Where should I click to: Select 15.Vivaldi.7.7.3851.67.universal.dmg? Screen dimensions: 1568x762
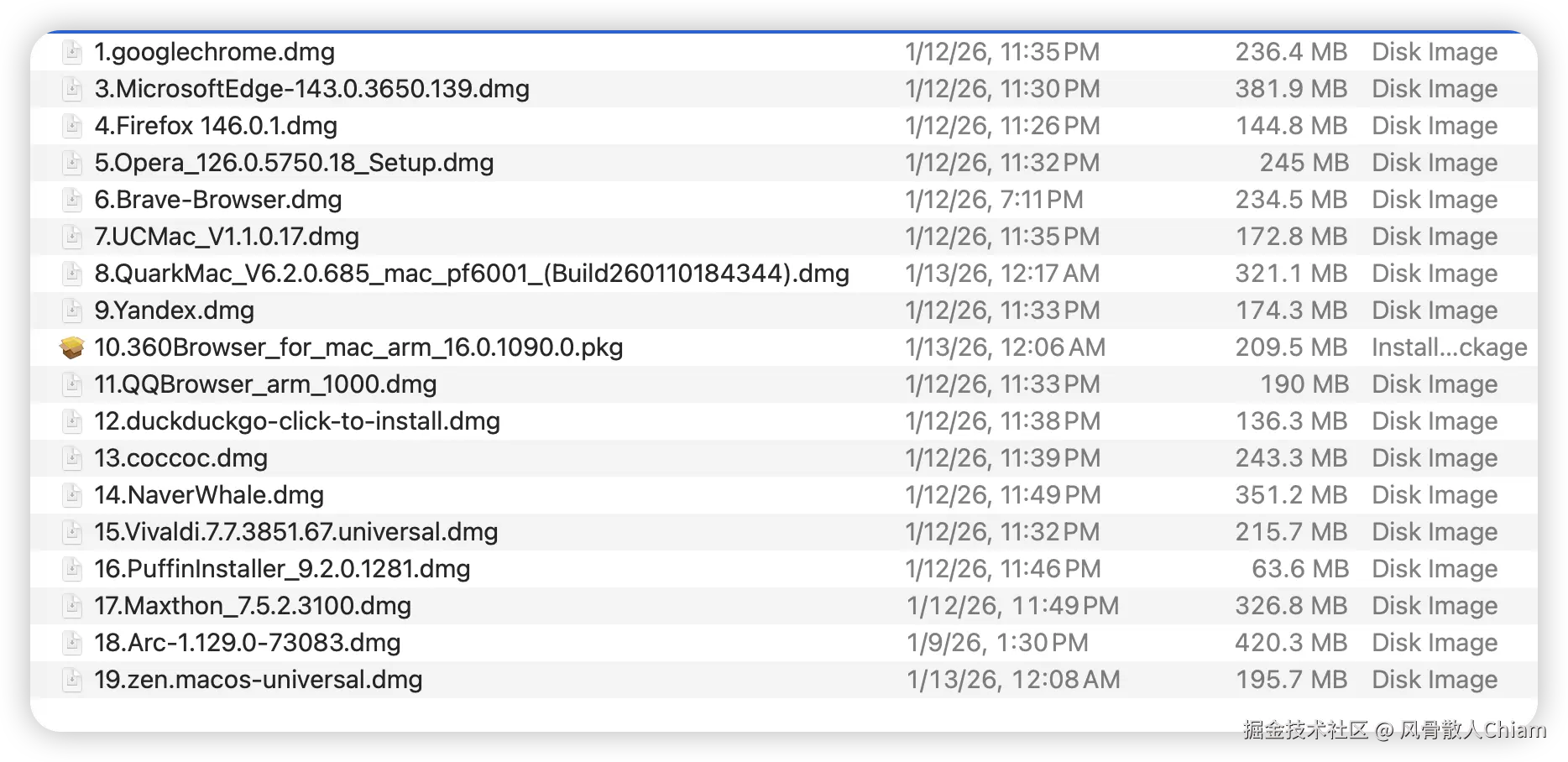[296, 532]
